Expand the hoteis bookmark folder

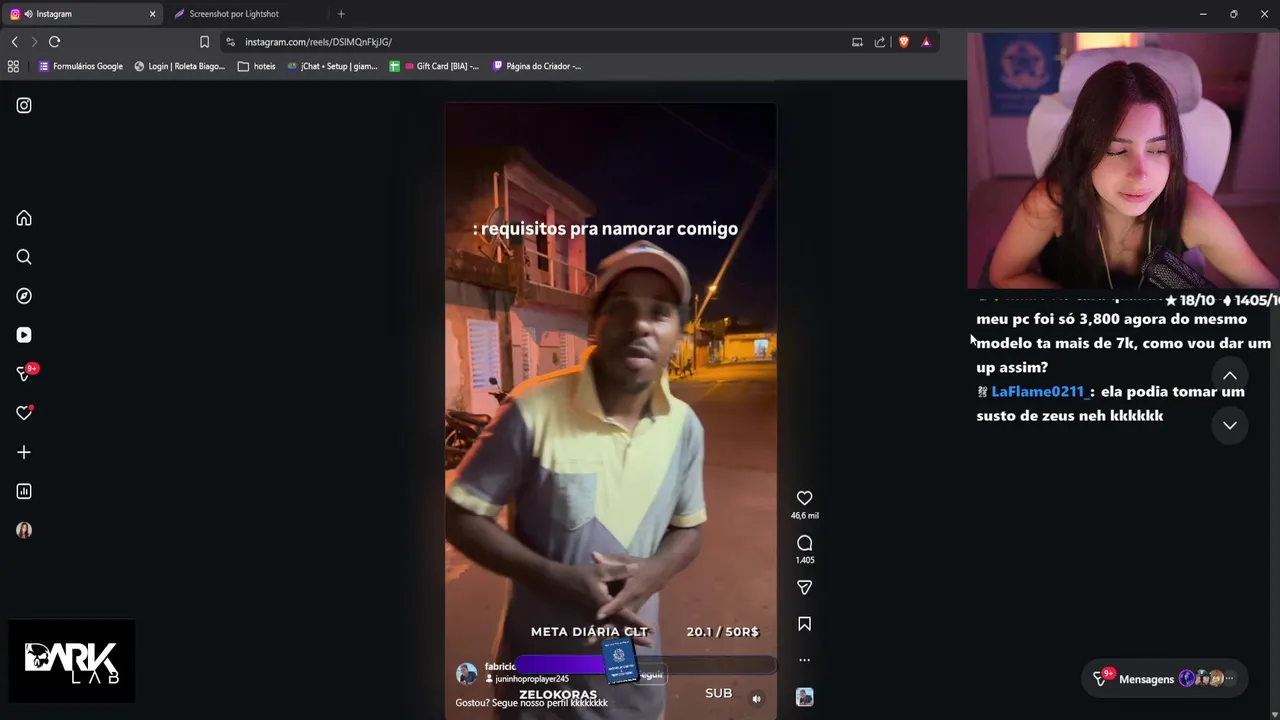(x=257, y=66)
